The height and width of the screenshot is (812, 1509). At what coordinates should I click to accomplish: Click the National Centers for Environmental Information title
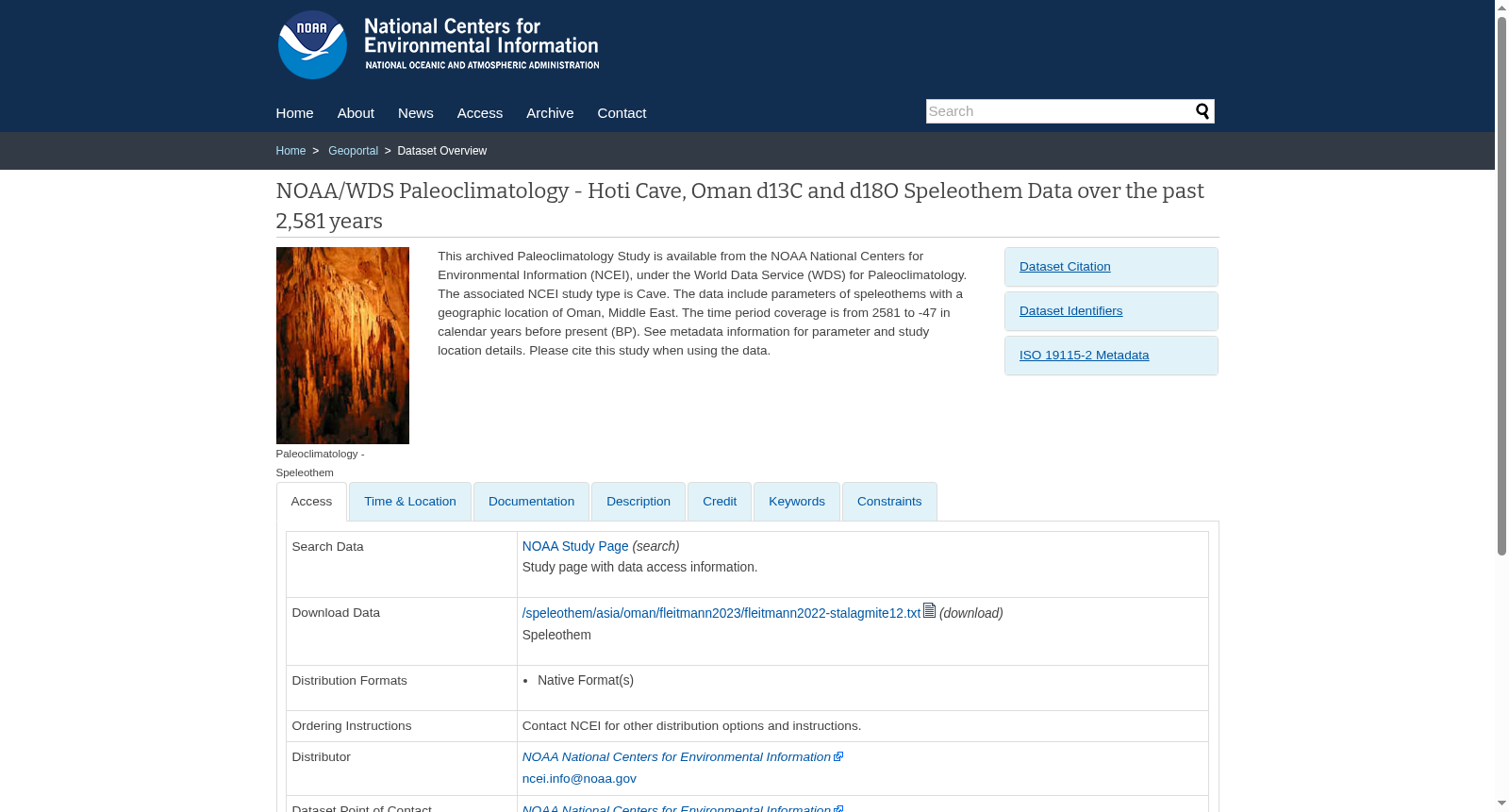pyautogui.click(x=482, y=36)
